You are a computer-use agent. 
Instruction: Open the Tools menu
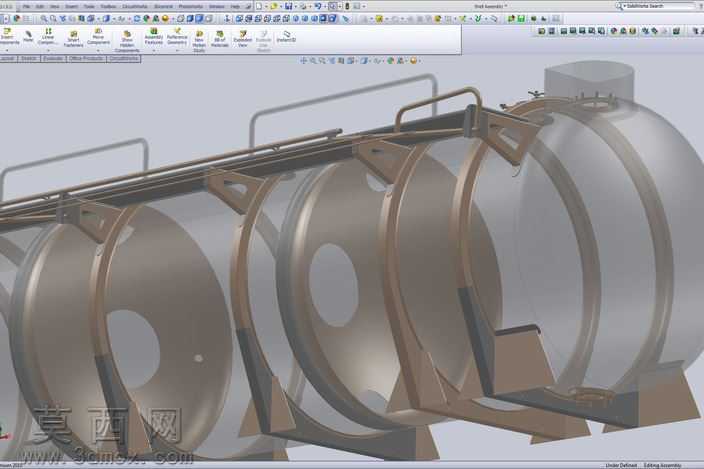89,7
